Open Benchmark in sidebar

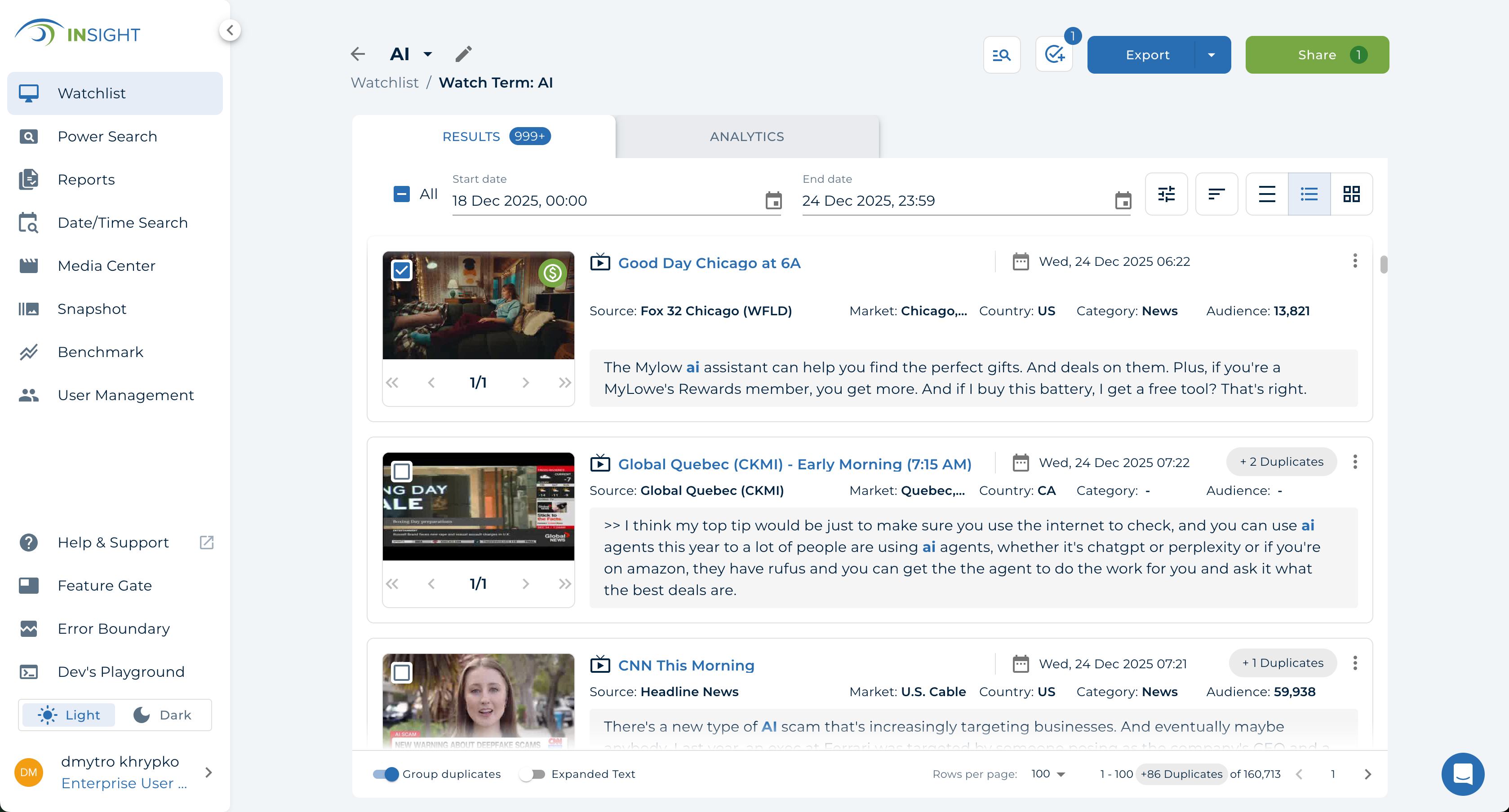pos(115,353)
